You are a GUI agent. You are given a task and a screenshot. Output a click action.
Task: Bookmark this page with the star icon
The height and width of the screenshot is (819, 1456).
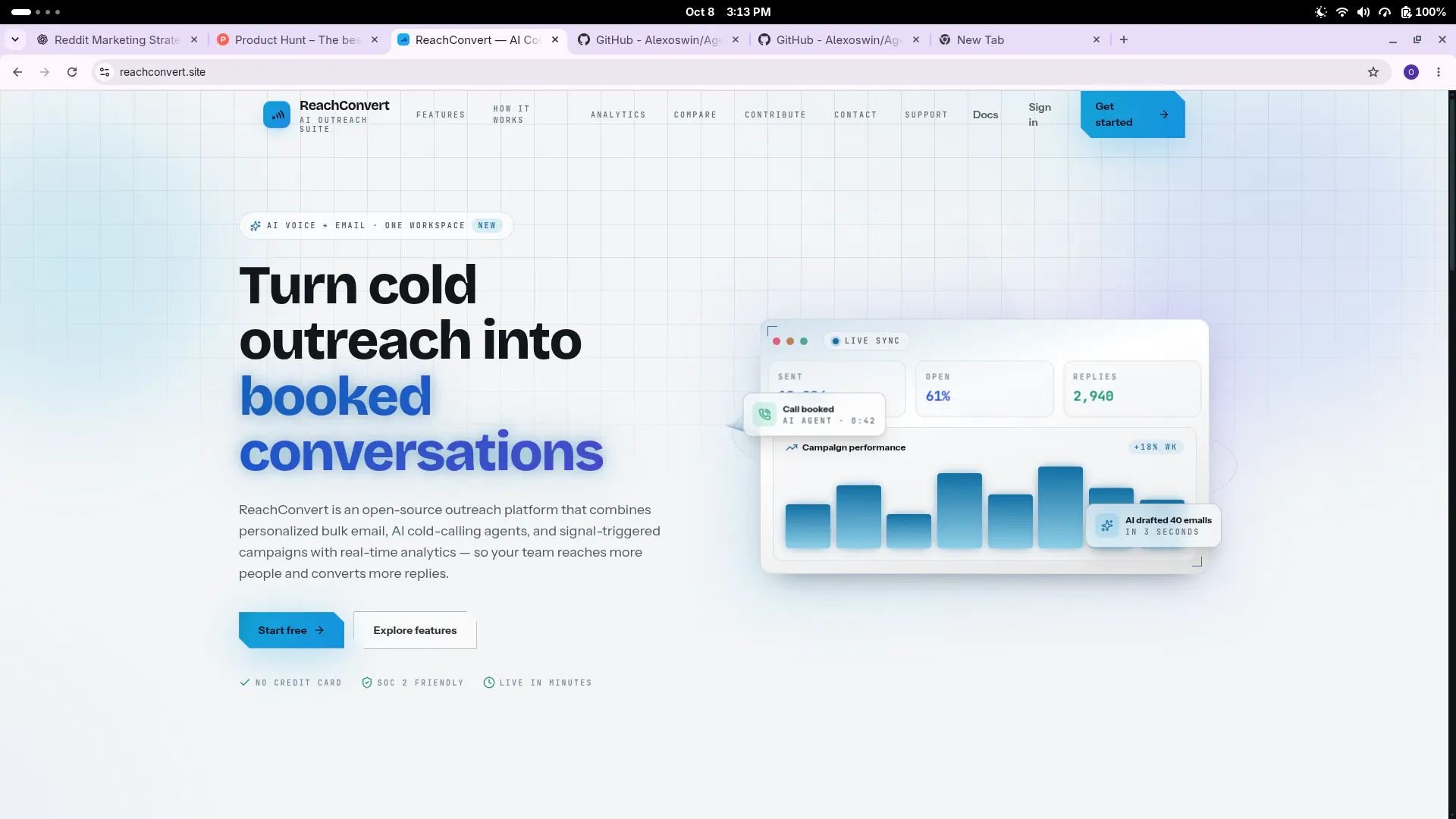(1373, 72)
